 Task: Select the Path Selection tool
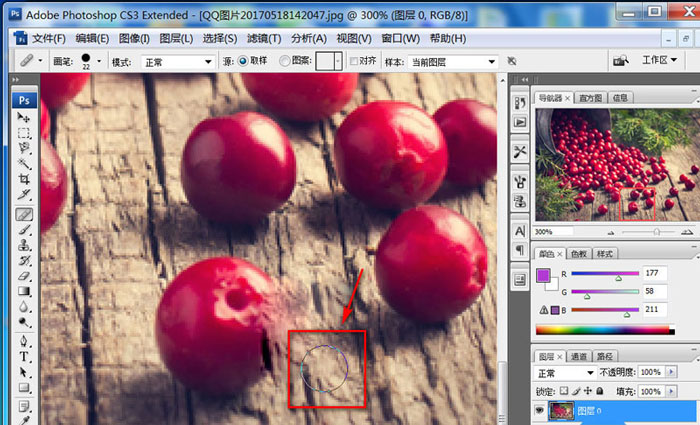tap(24, 372)
